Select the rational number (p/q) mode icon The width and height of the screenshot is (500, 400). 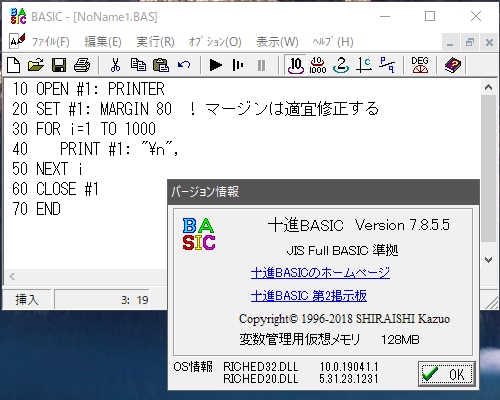[x=387, y=65]
